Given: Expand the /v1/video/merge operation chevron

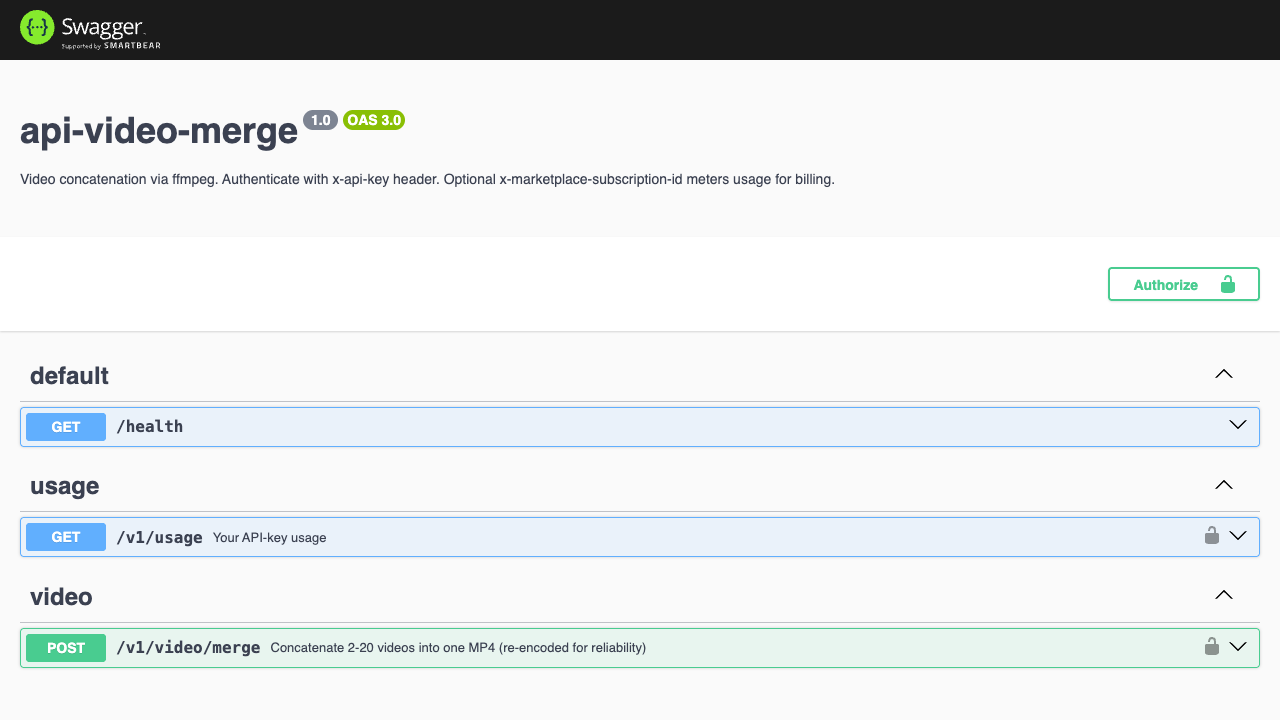Looking at the screenshot, I should pos(1238,646).
